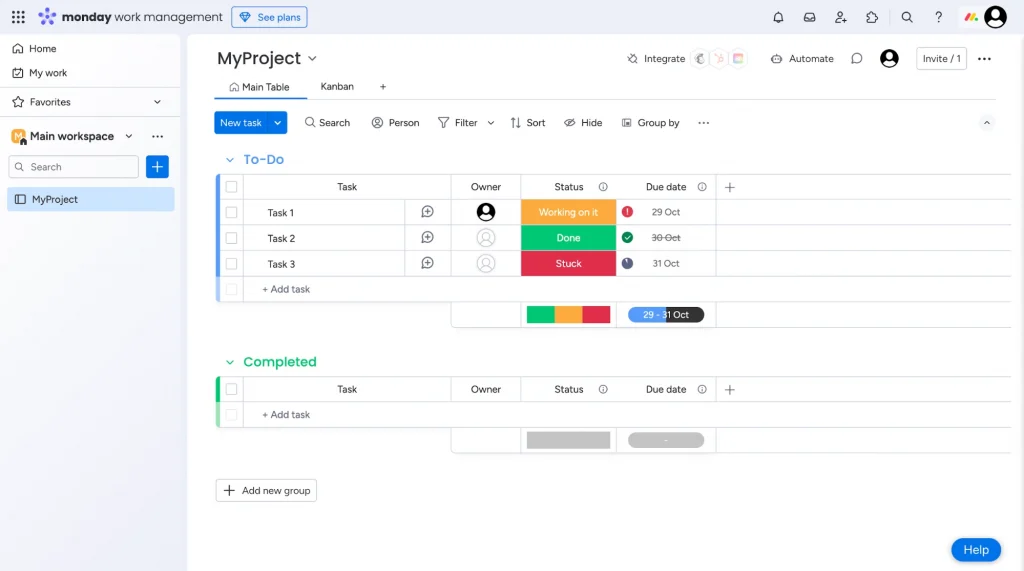Image resolution: width=1024 pixels, height=571 pixels.
Task: Open the inbox tray icon
Action: pos(809,17)
